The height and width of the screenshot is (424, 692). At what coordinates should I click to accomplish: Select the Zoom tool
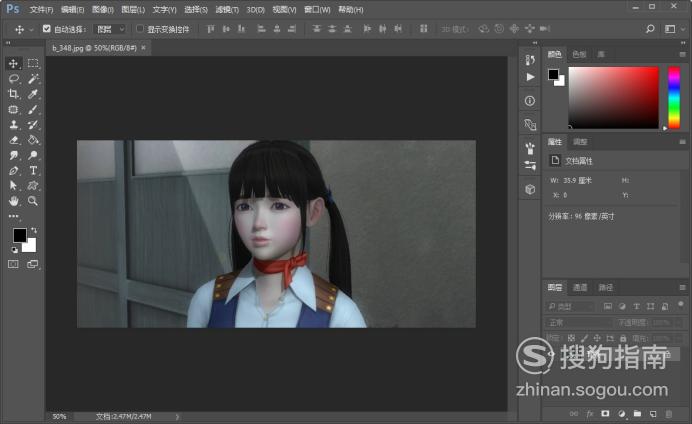tap(33, 201)
